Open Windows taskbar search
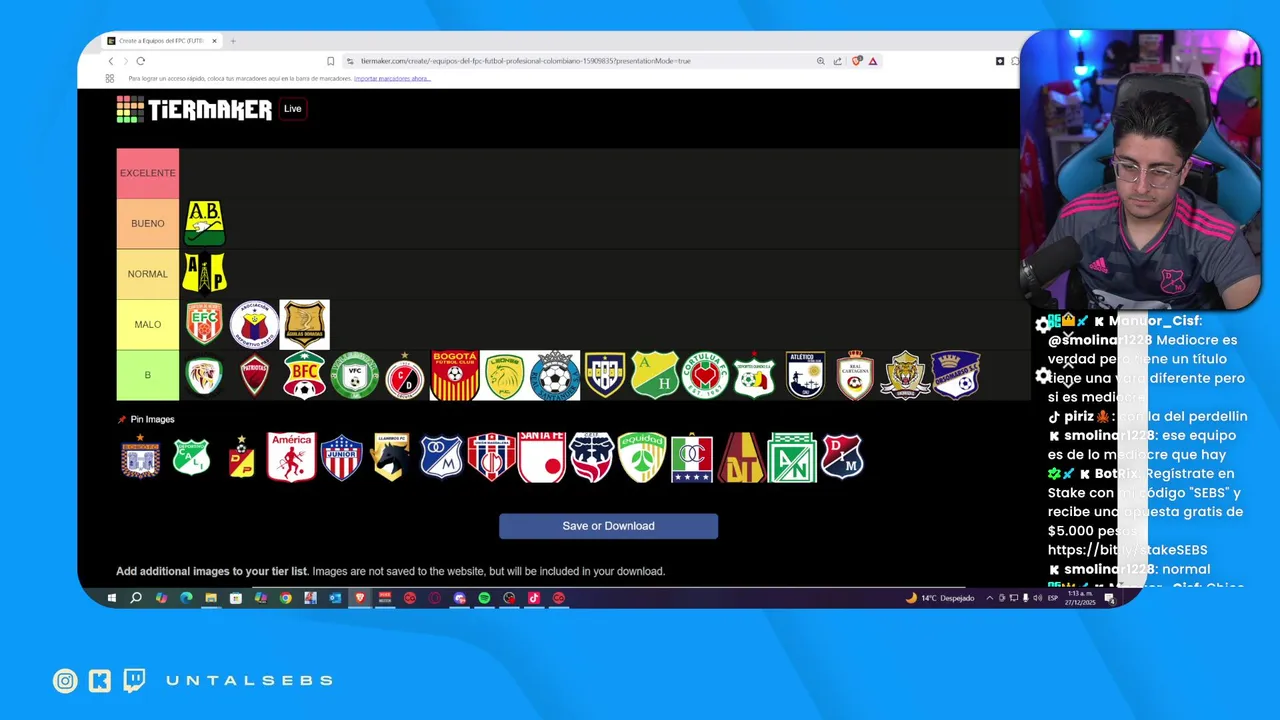1280x720 pixels. click(x=136, y=598)
